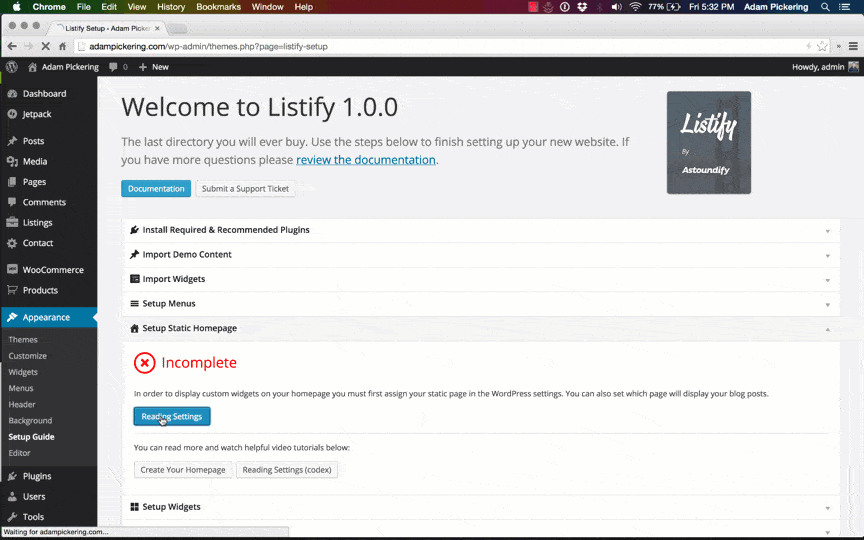Click the volume icon in menu bar
864x540 pixels.
point(617,7)
